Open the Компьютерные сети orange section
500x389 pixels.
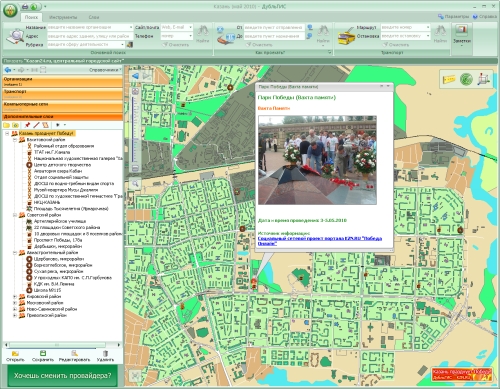click(62, 106)
